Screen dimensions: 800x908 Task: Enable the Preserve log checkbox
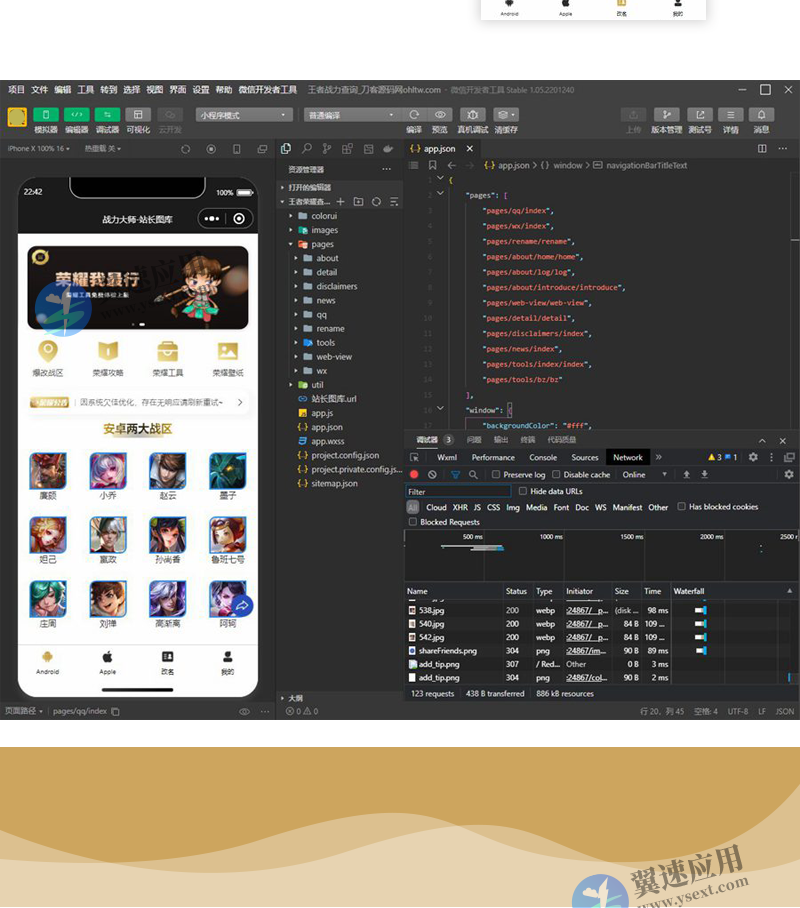[496, 474]
